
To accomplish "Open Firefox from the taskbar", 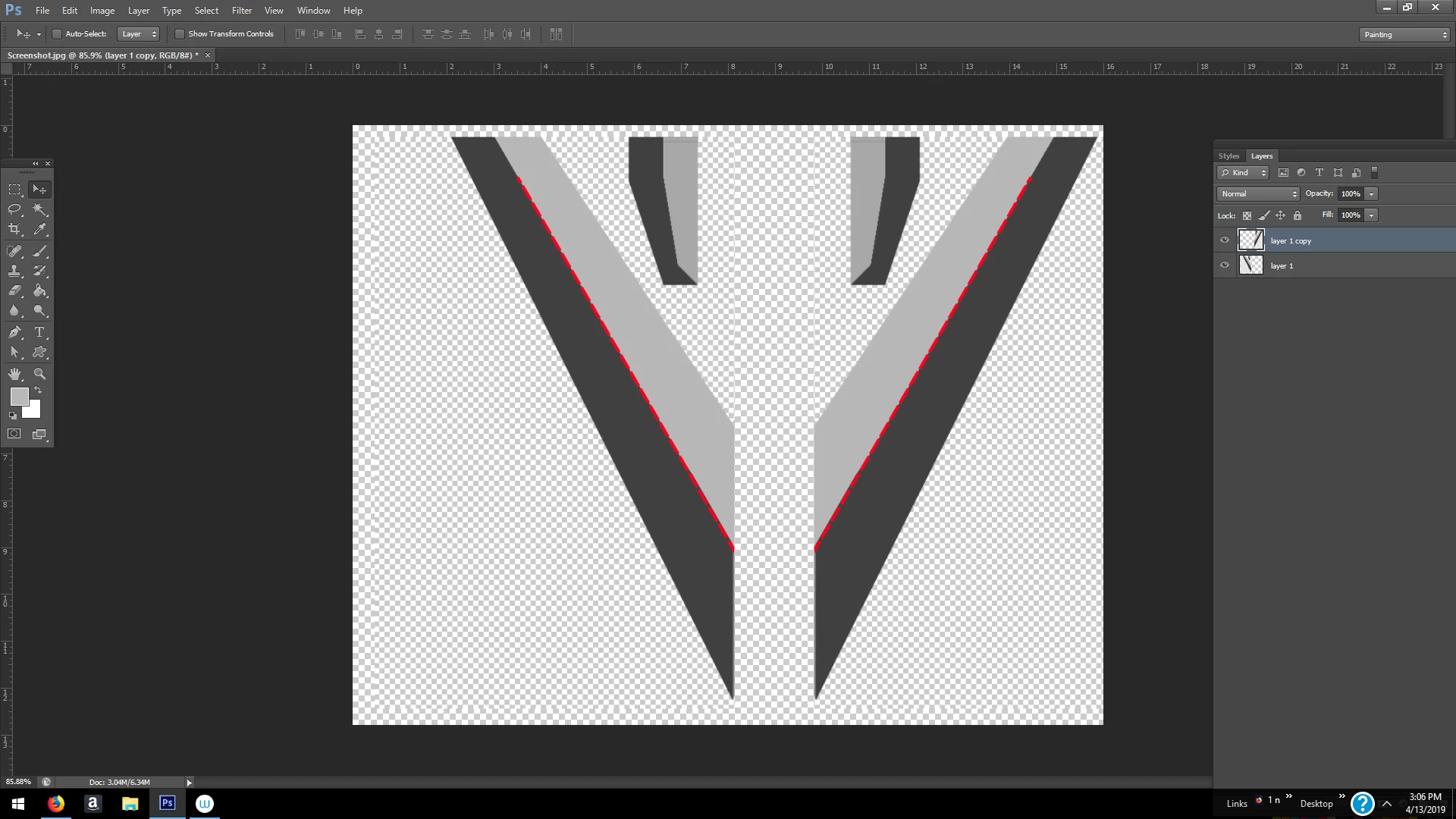I will pos(56,804).
